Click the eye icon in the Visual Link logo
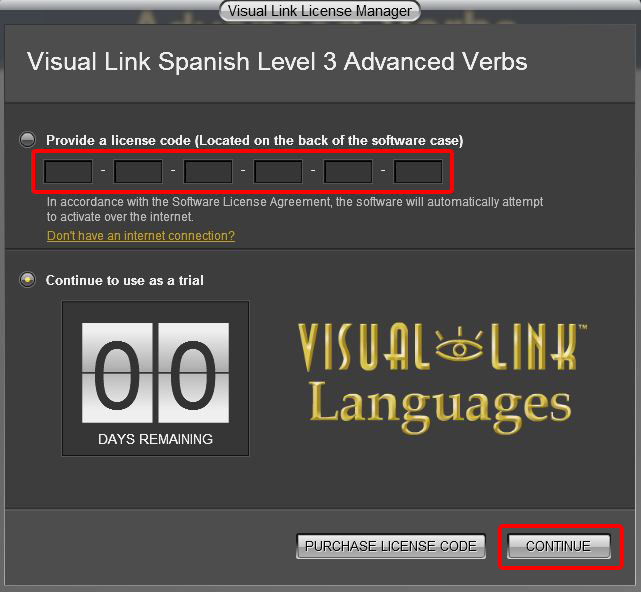641x592 pixels. click(x=461, y=349)
